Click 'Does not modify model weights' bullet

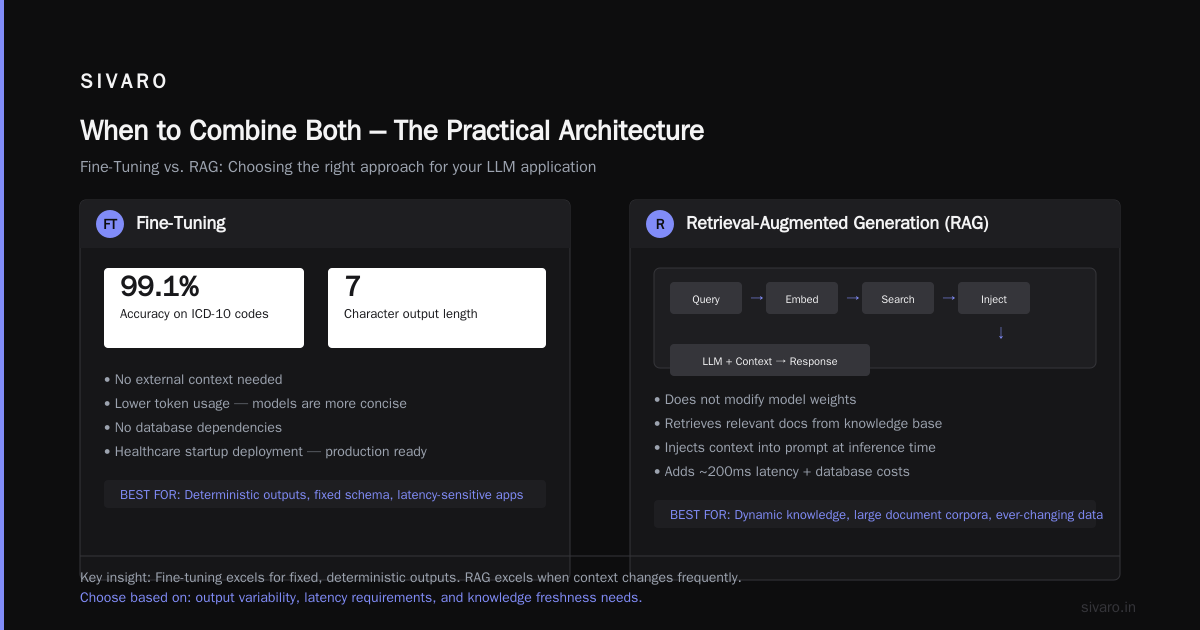[x=755, y=400]
